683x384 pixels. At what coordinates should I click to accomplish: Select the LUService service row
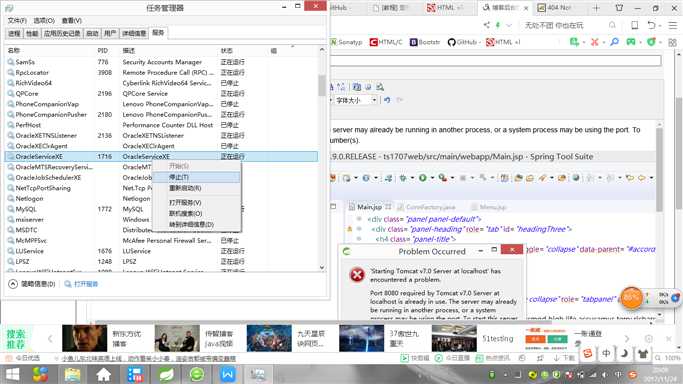[x=161, y=251]
